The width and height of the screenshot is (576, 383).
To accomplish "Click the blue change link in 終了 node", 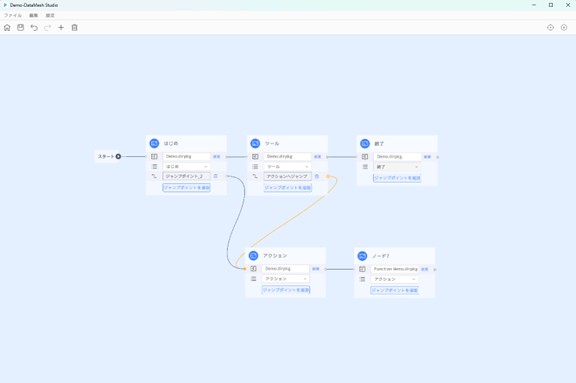I will (x=427, y=157).
